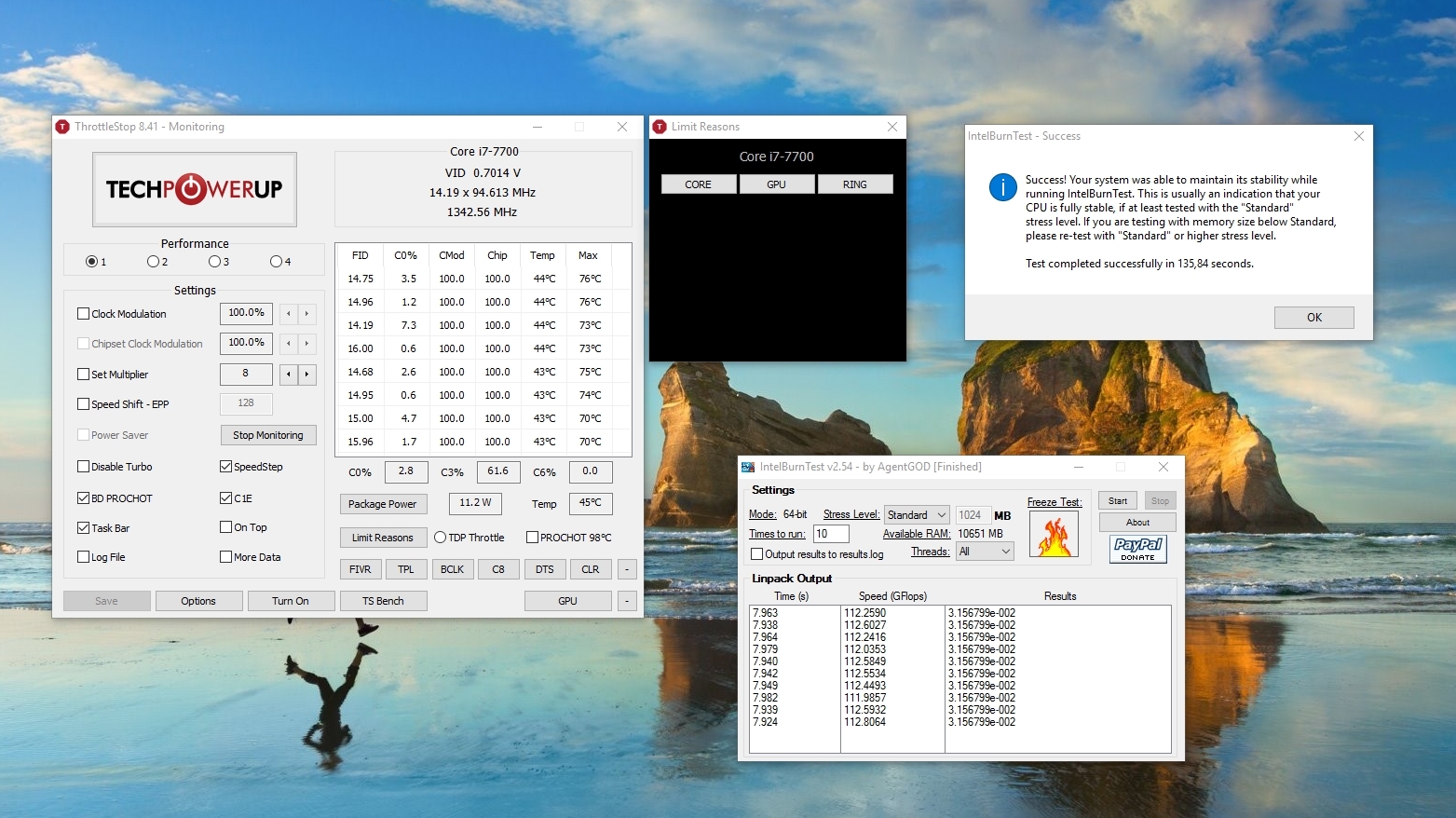Click the CLR button
Viewport: 1456px width, 818px height.
point(591,569)
